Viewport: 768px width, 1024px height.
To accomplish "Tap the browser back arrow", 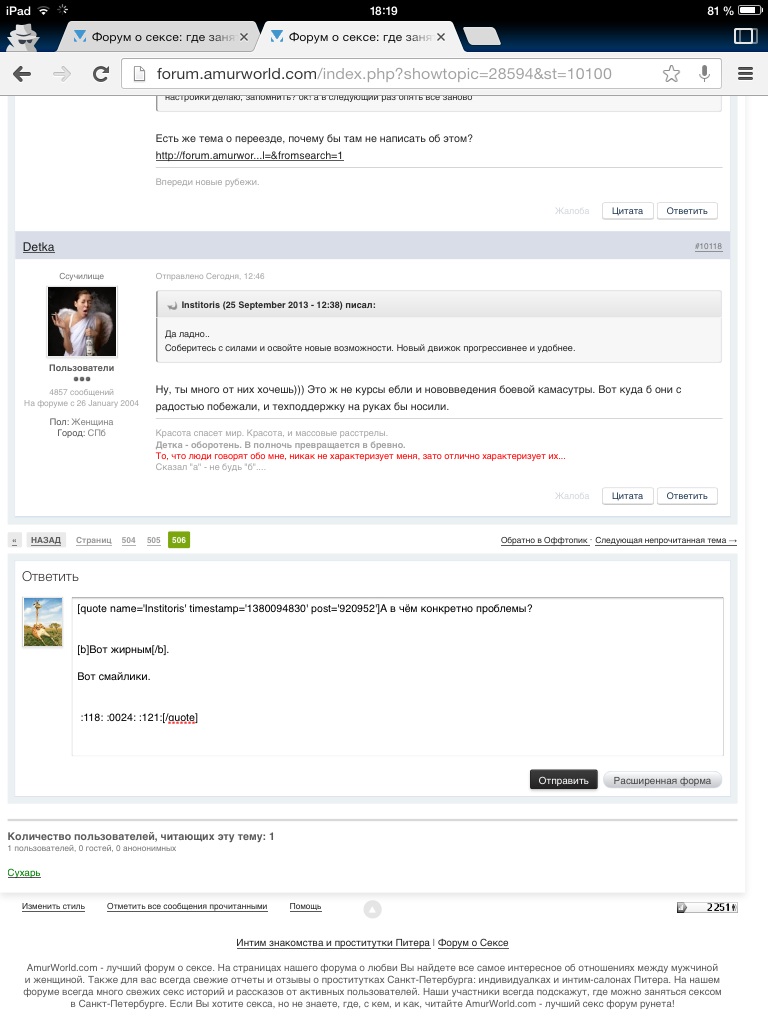I will pyautogui.click(x=22, y=74).
